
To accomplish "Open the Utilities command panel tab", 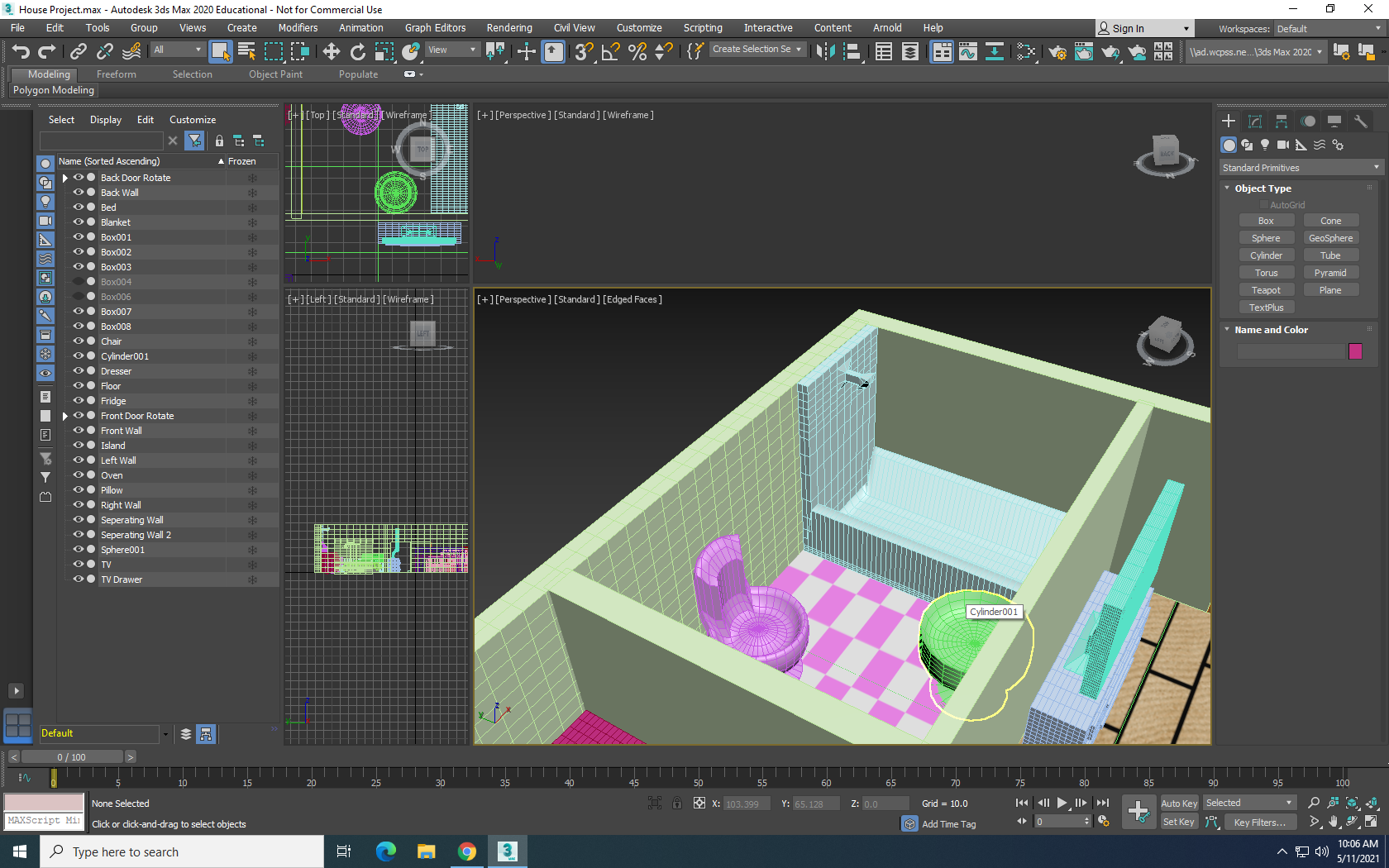I will click(x=1361, y=121).
